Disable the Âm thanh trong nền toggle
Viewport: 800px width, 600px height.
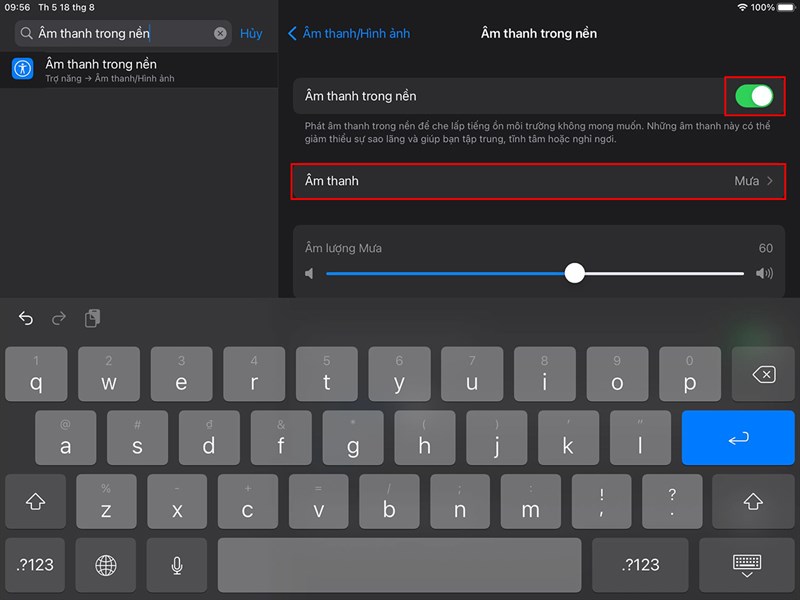point(756,95)
